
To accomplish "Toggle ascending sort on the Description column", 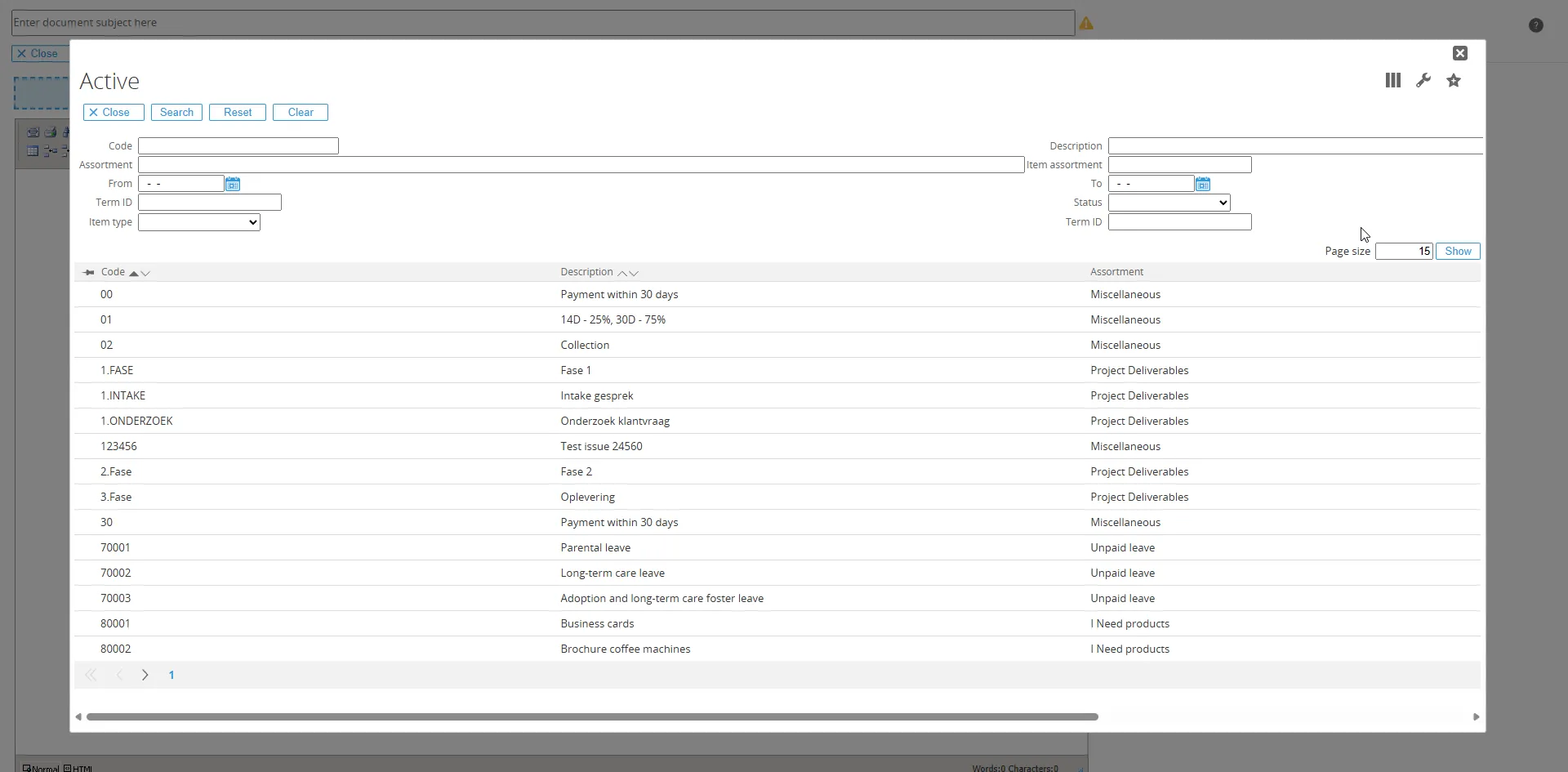I will [623, 273].
